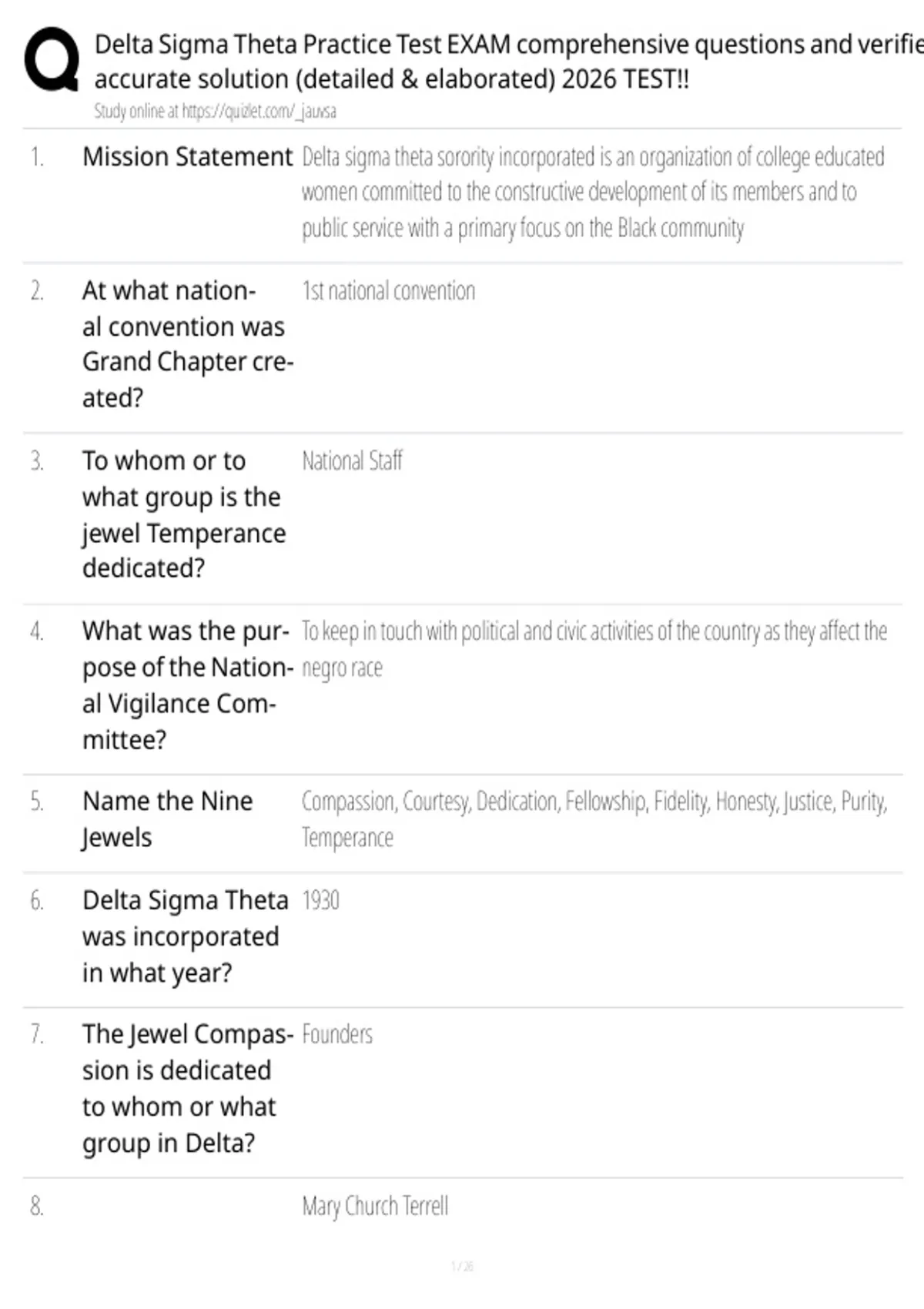
Task: Click the Nine Jewels list answer
Action: 594,819
